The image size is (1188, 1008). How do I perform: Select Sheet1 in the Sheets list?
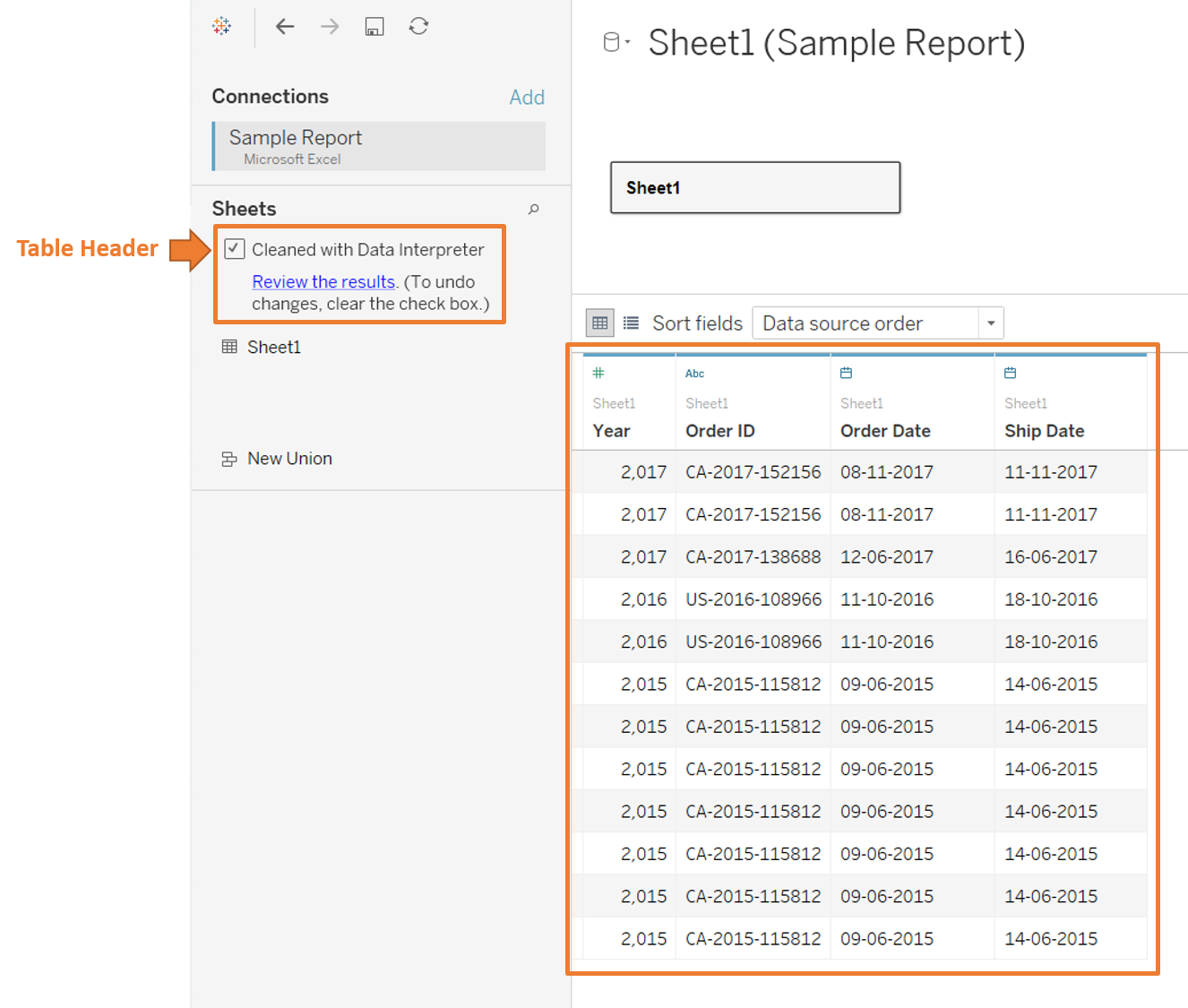tap(274, 347)
